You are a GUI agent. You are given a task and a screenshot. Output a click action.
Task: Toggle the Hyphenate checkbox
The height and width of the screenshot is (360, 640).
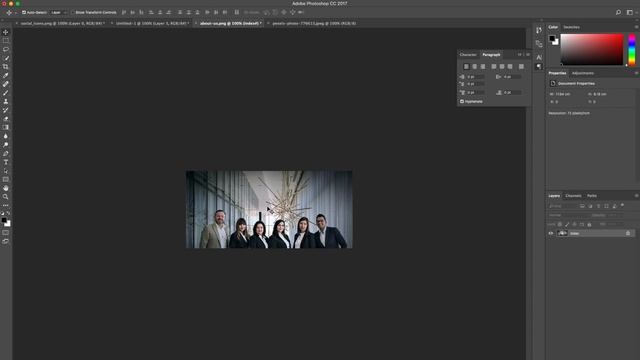(x=462, y=101)
